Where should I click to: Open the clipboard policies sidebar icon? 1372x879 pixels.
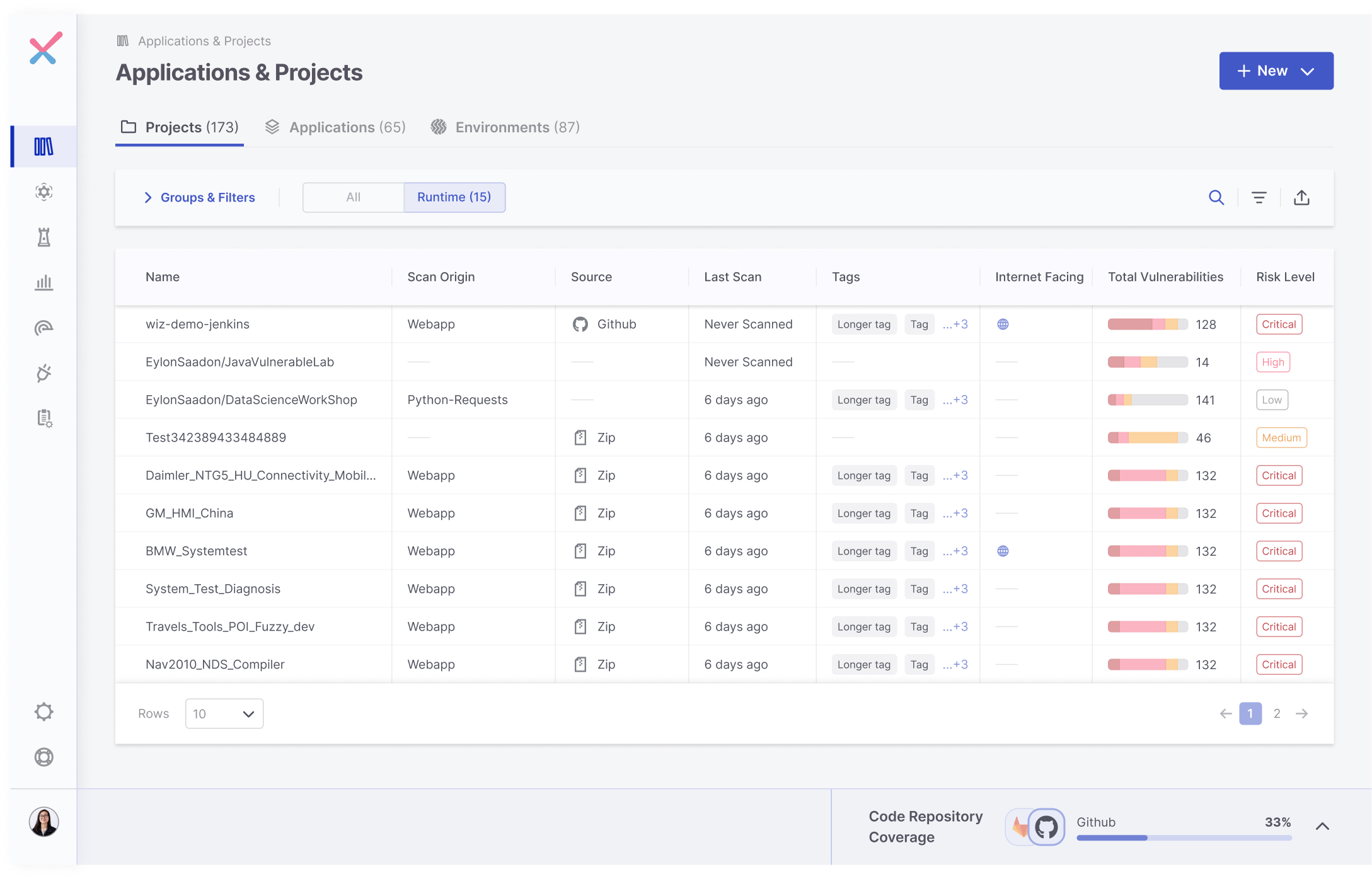(44, 418)
